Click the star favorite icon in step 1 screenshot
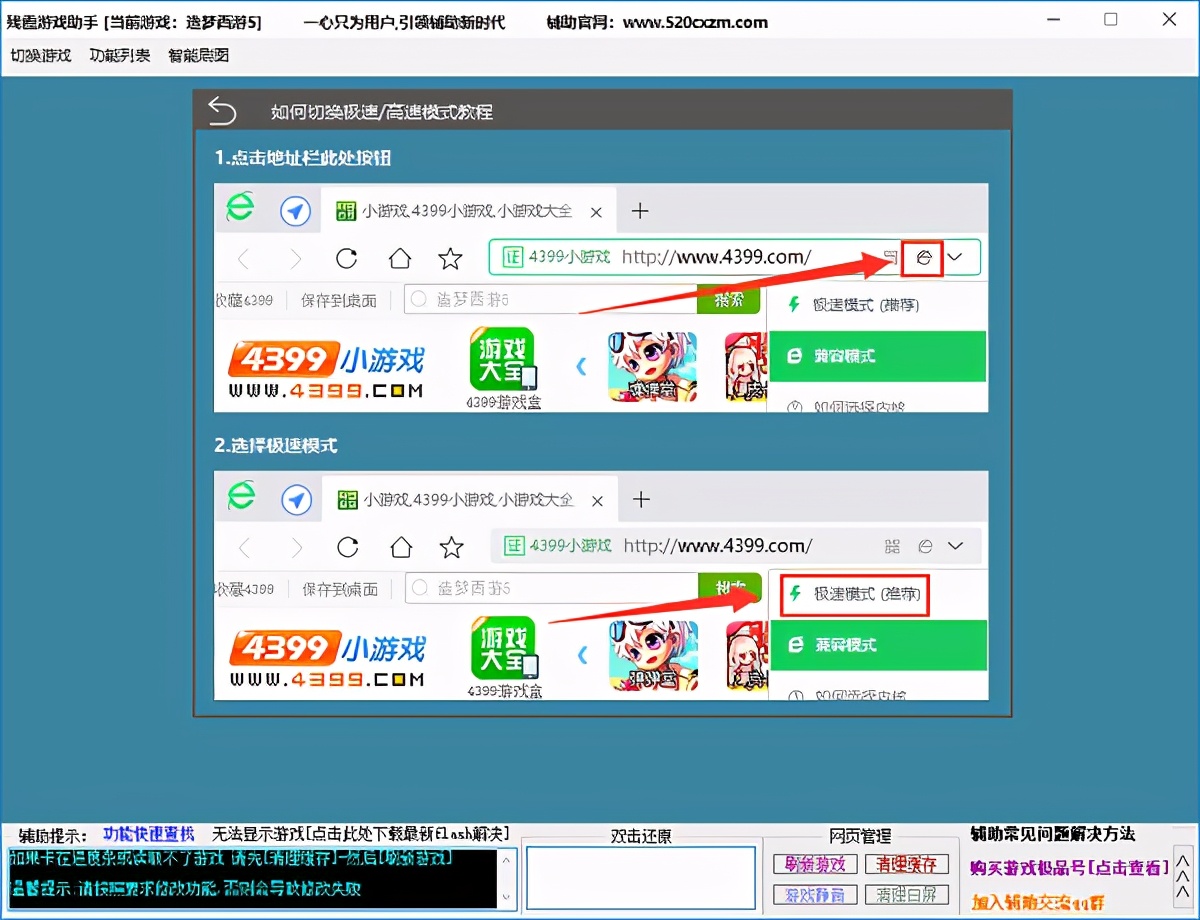The width and height of the screenshot is (1200, 920). point(451,259)
